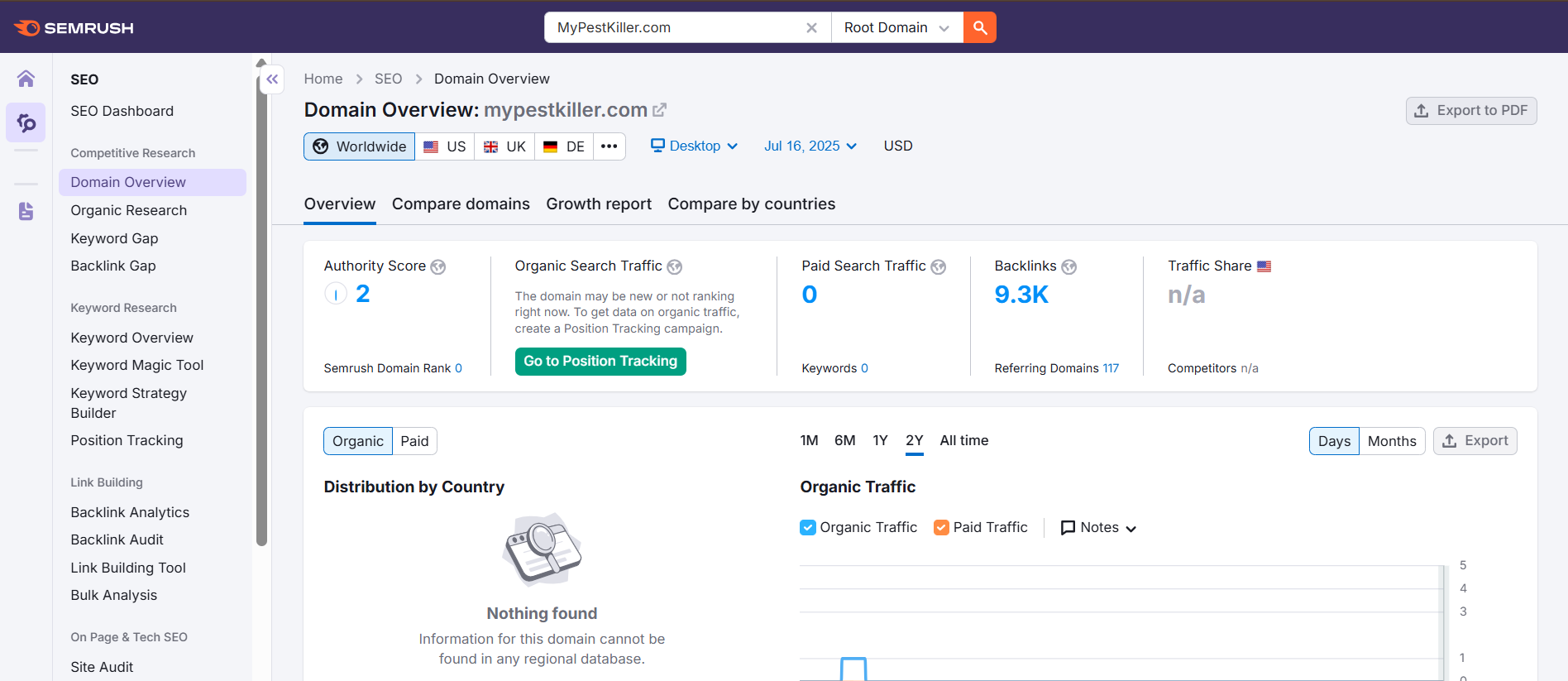Set chart granularity to Days
The width and height of the screenshot is (1568, 681).
tap(1334, 441)
